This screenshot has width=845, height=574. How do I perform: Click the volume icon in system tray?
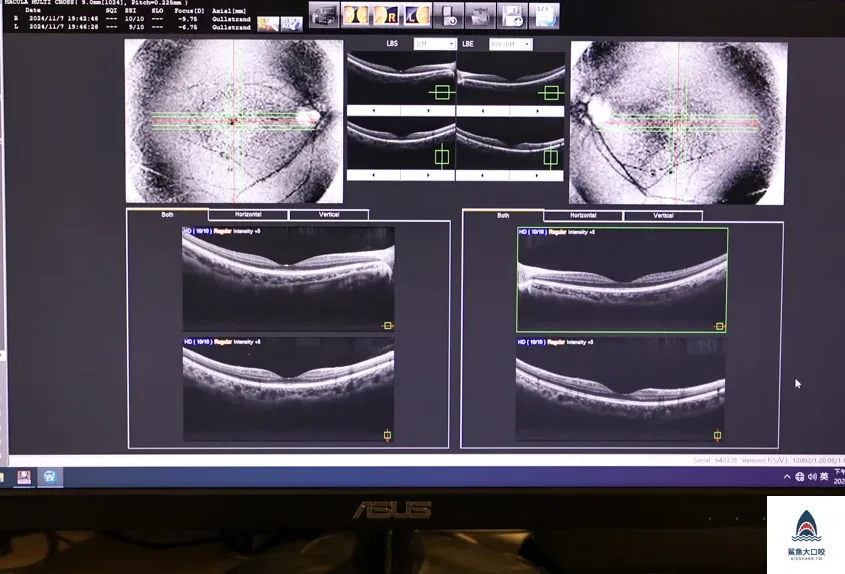(812, 476)
